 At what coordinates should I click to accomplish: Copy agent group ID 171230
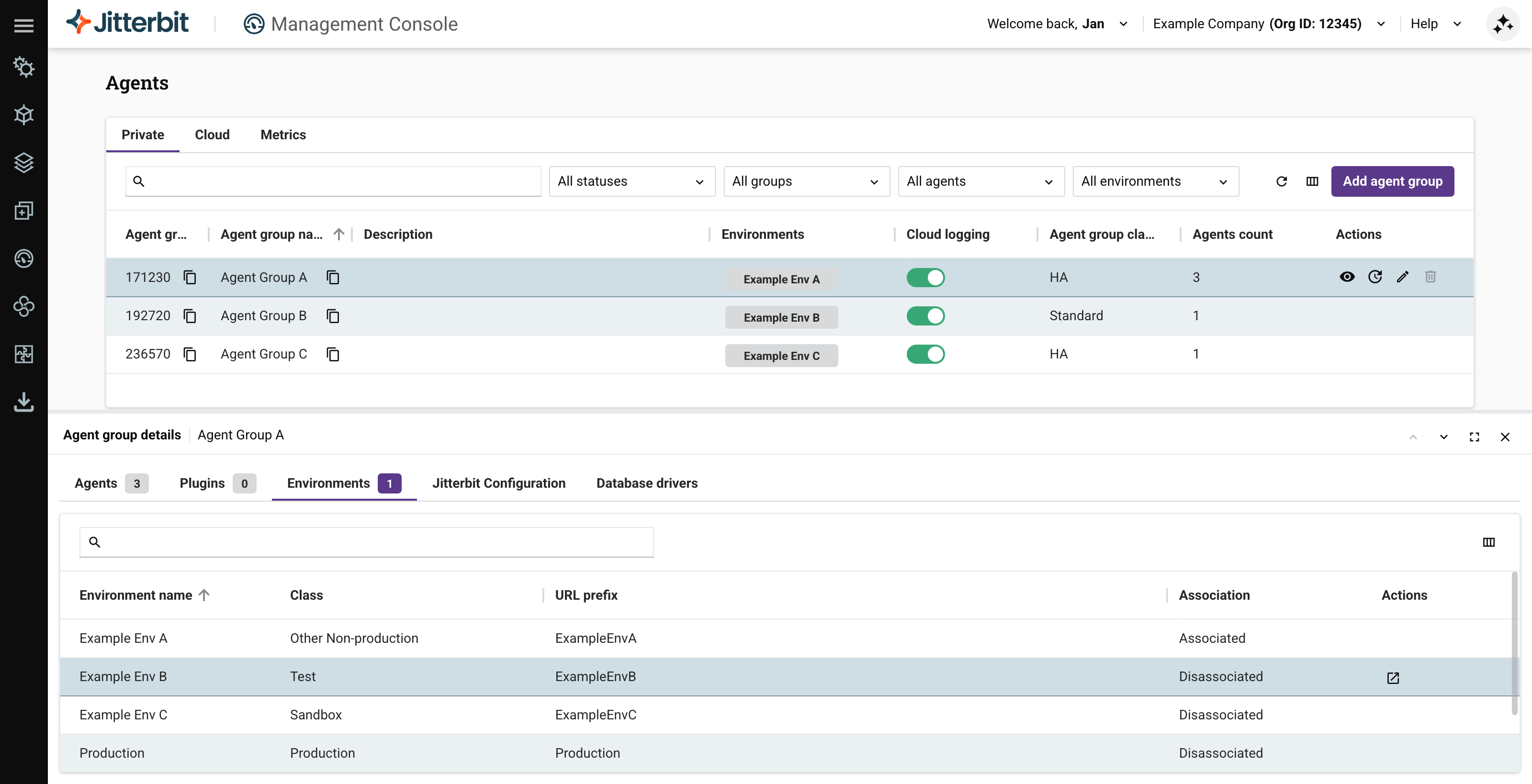point(190,278)
